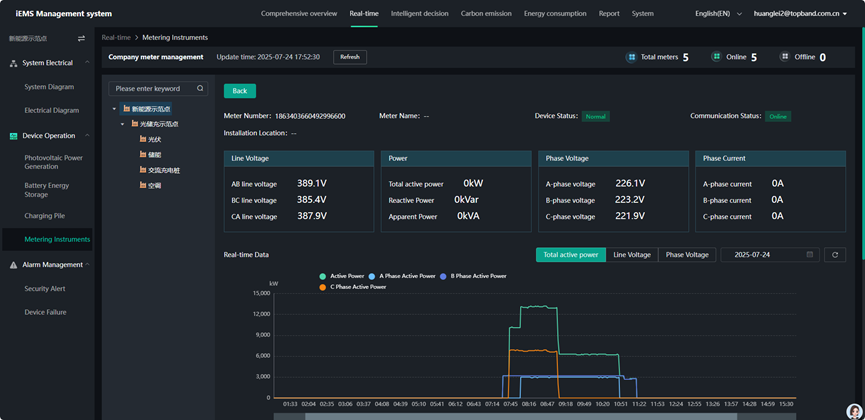
Task: Click the Device Operation green icon
Action: tap(14, 136)
